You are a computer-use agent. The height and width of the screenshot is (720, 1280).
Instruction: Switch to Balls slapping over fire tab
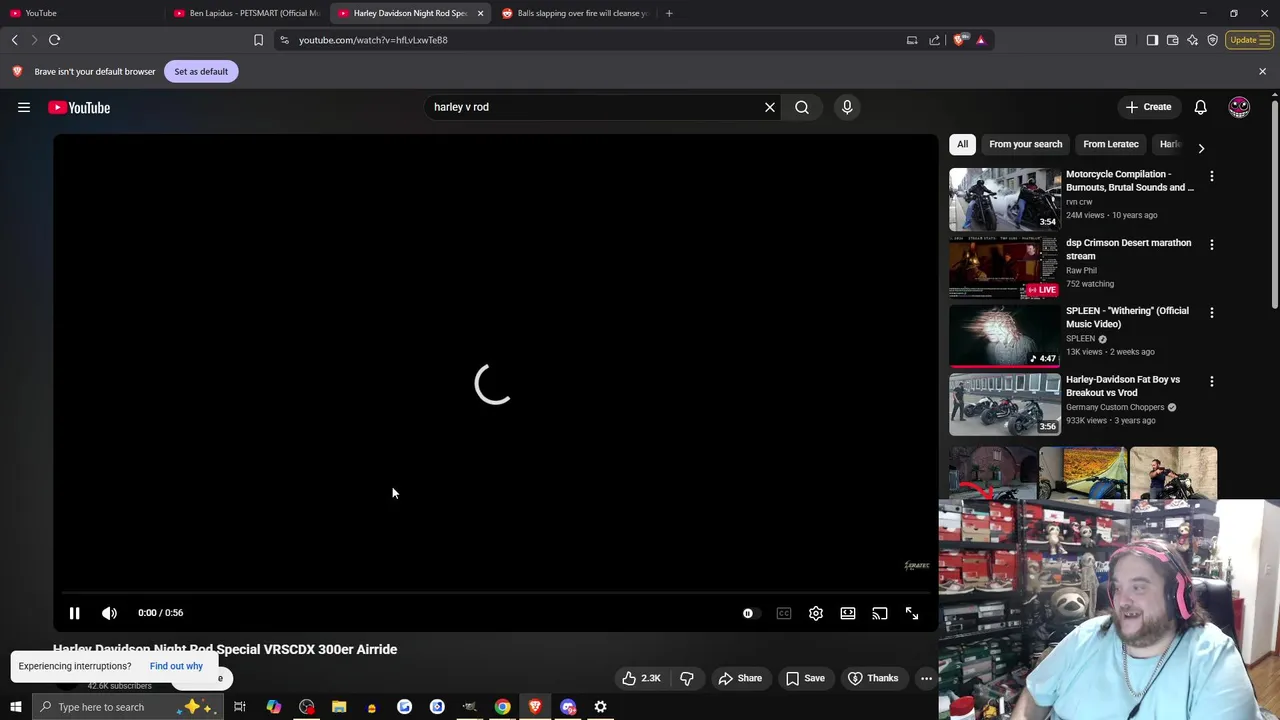pyautogui.click(x=575, y=13)
